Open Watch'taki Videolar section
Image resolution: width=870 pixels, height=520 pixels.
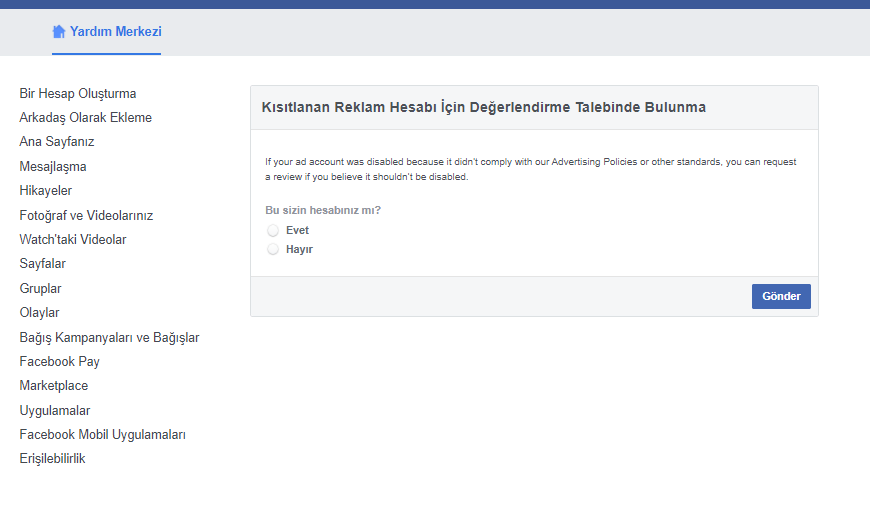coord(73,240)
